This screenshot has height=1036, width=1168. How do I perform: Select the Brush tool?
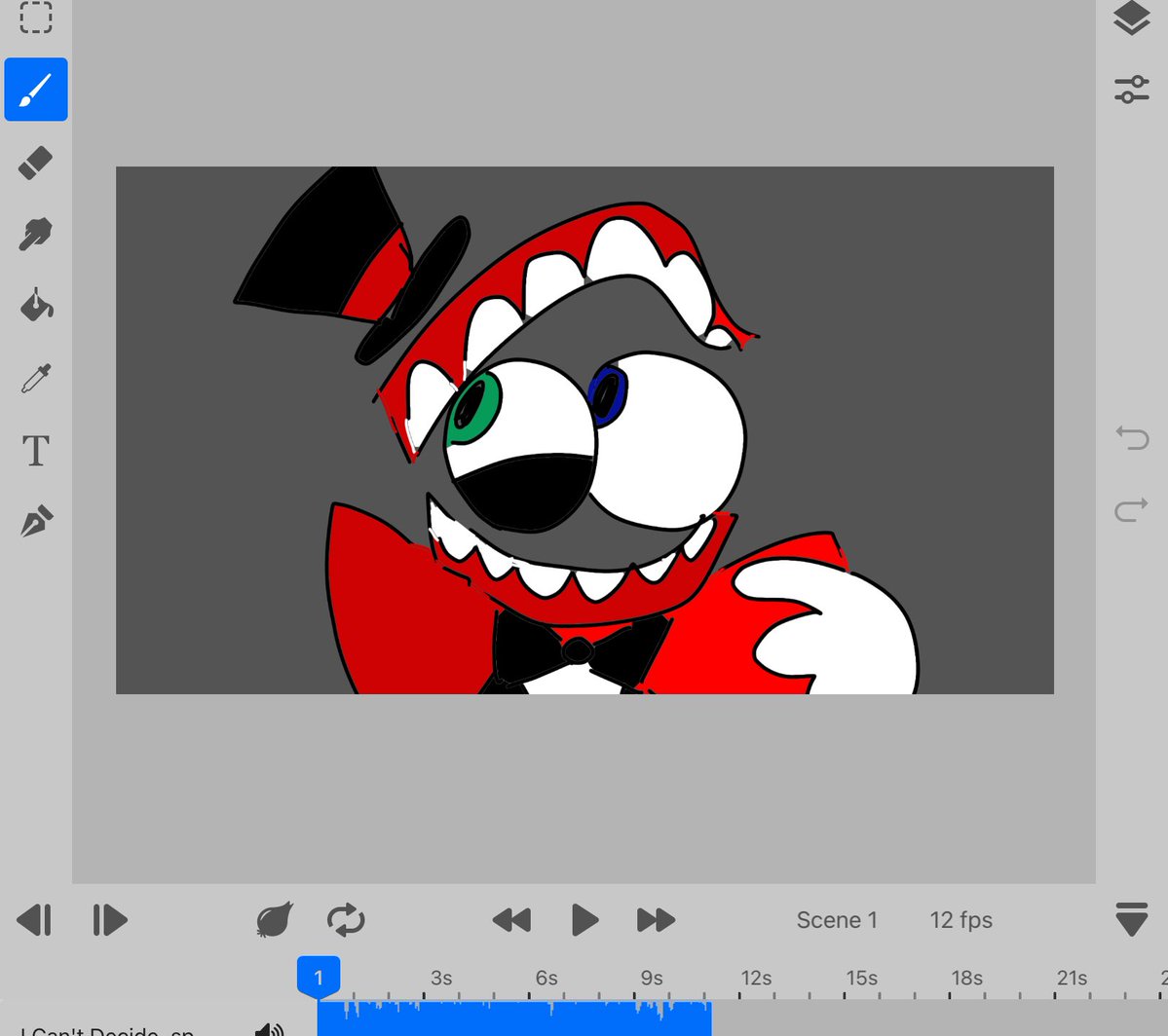[36, 90]
